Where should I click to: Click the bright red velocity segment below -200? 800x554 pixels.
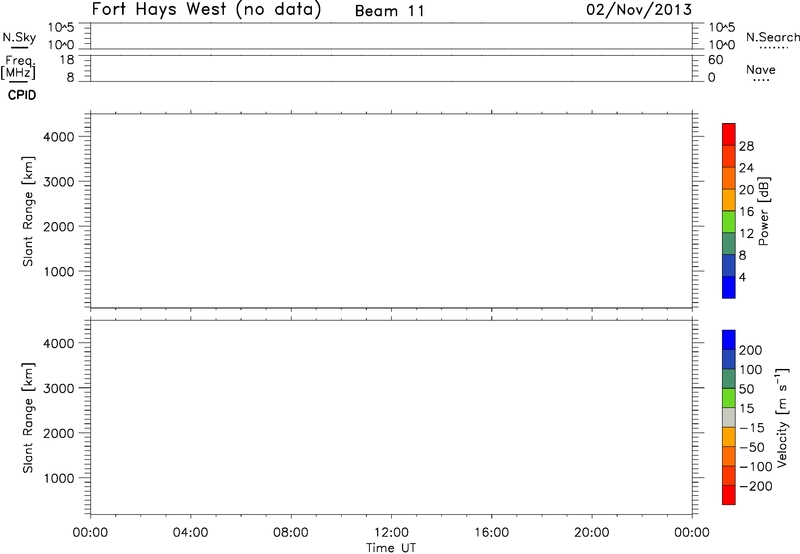(729, 495)
